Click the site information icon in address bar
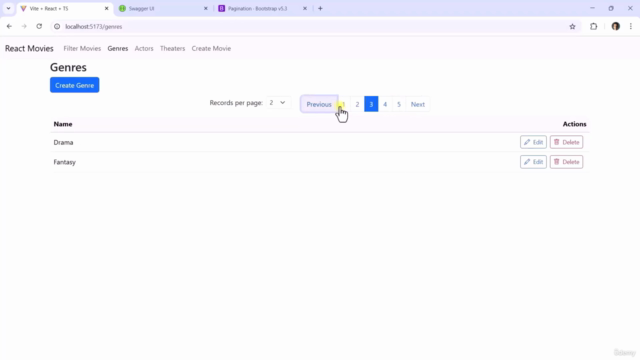 [x=57, y=27]
